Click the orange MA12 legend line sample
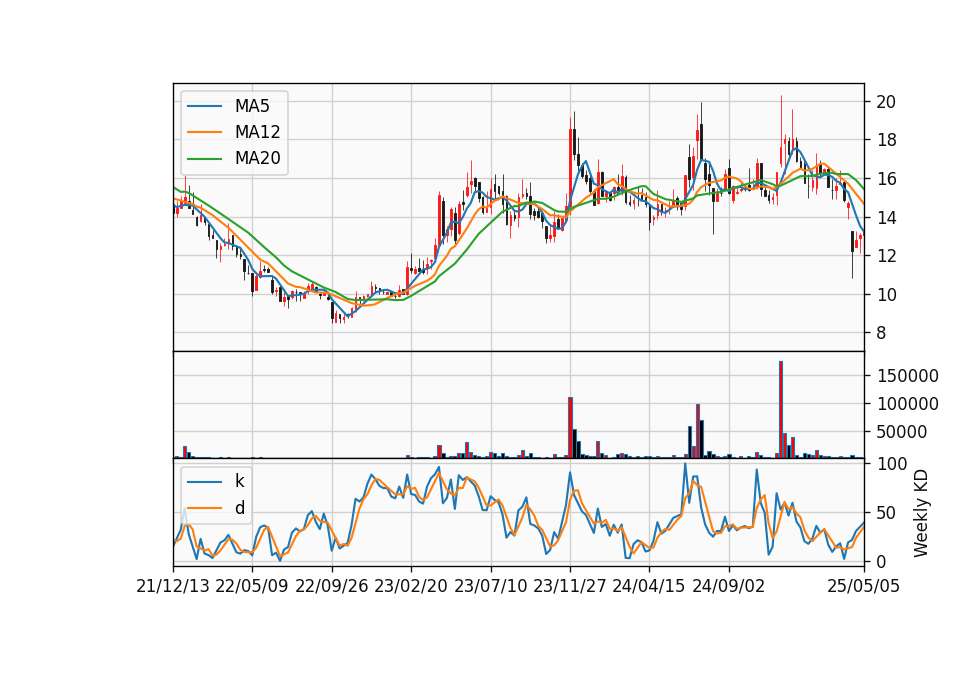960x690 pixels. pos(204,132)
